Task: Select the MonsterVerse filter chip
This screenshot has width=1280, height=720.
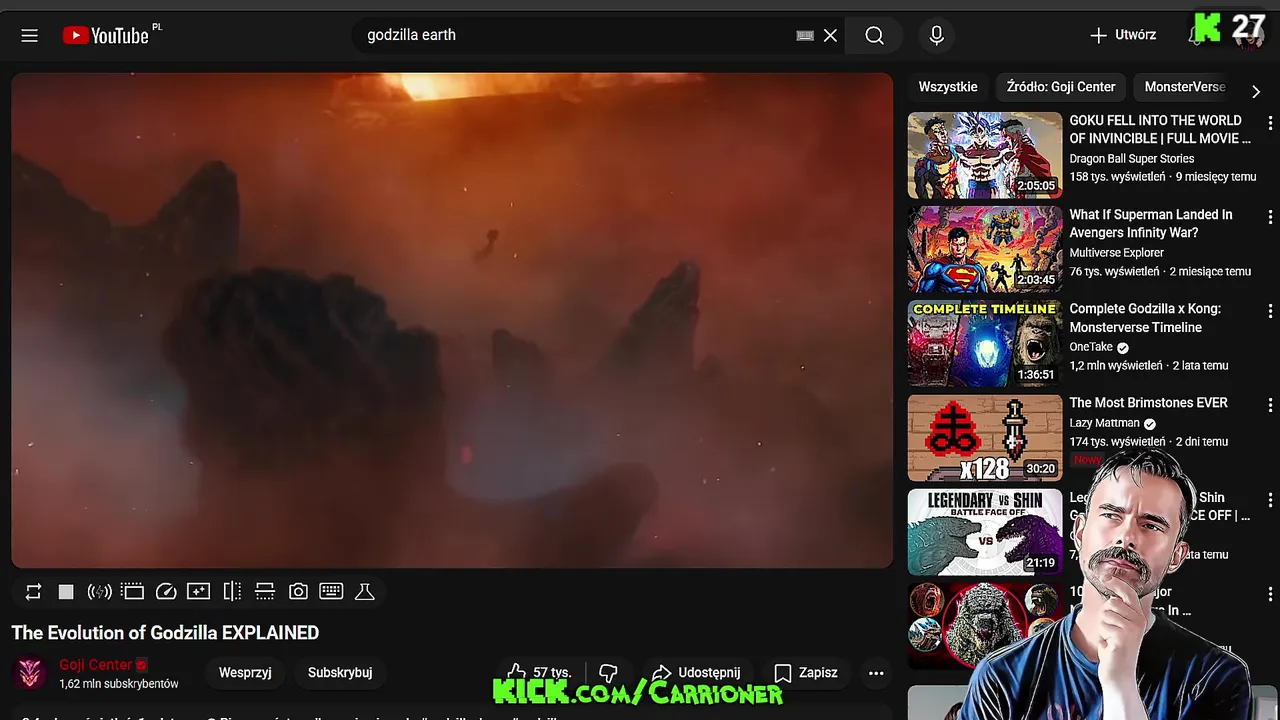Action: (x=1185, y=87)
